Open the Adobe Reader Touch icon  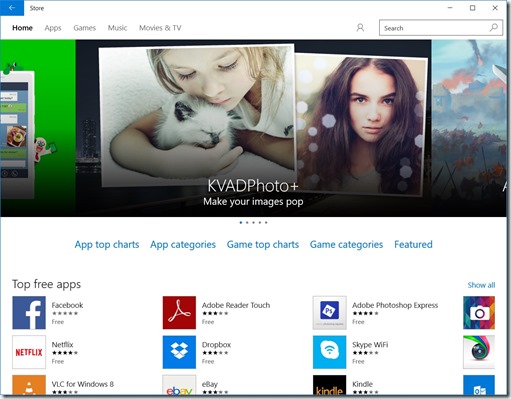179,313
